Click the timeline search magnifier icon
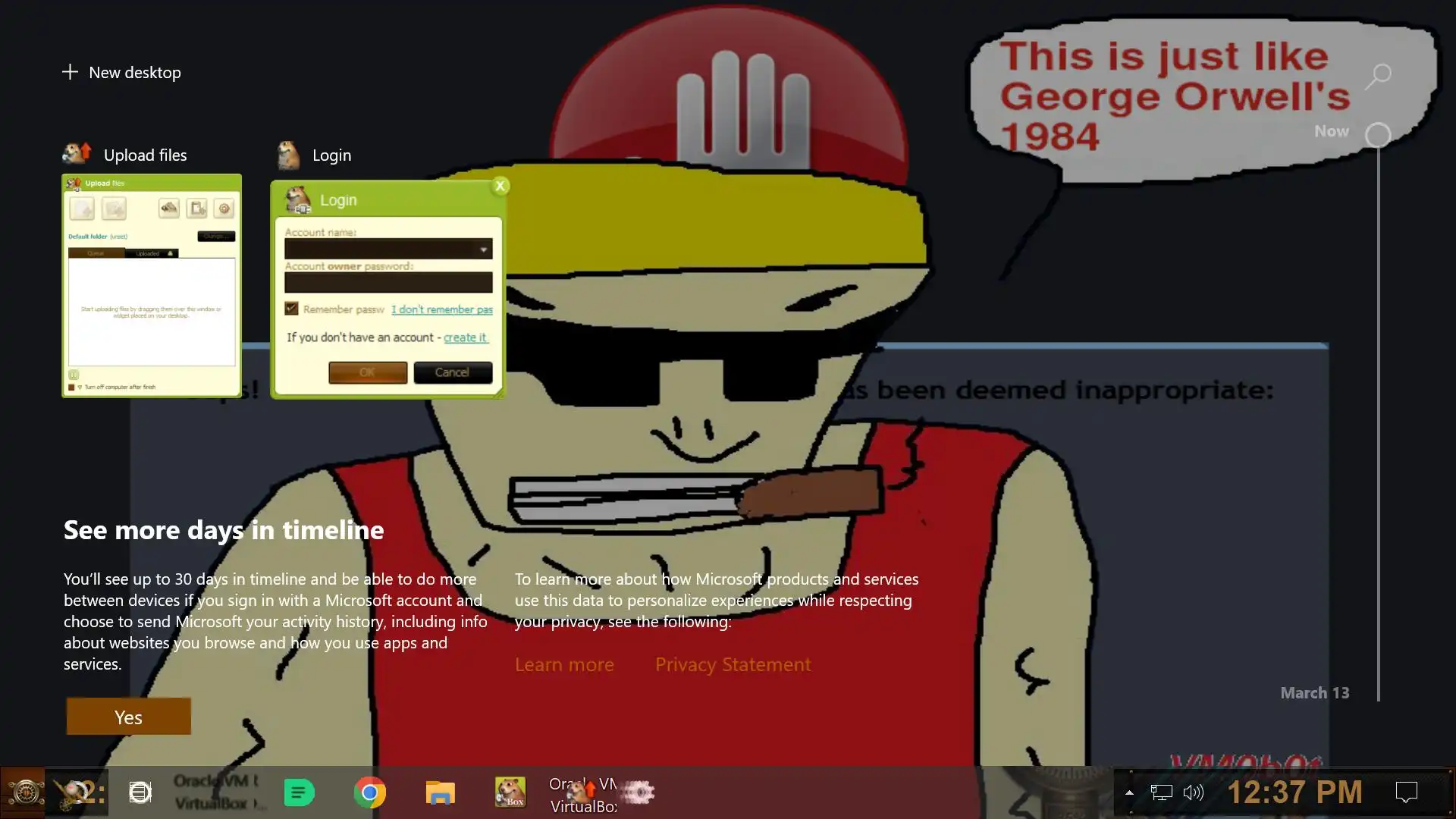The height and width of the screenshot is (819, 1456). (1378, 75)
